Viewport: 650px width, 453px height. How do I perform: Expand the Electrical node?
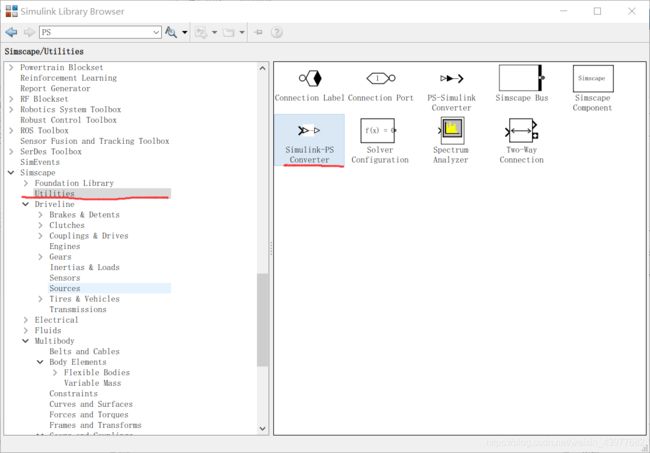[26, 320]
